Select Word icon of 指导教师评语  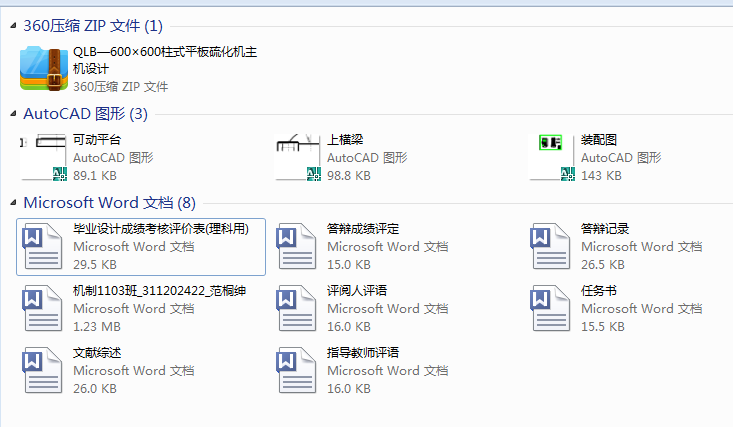[x=296, y=370]
